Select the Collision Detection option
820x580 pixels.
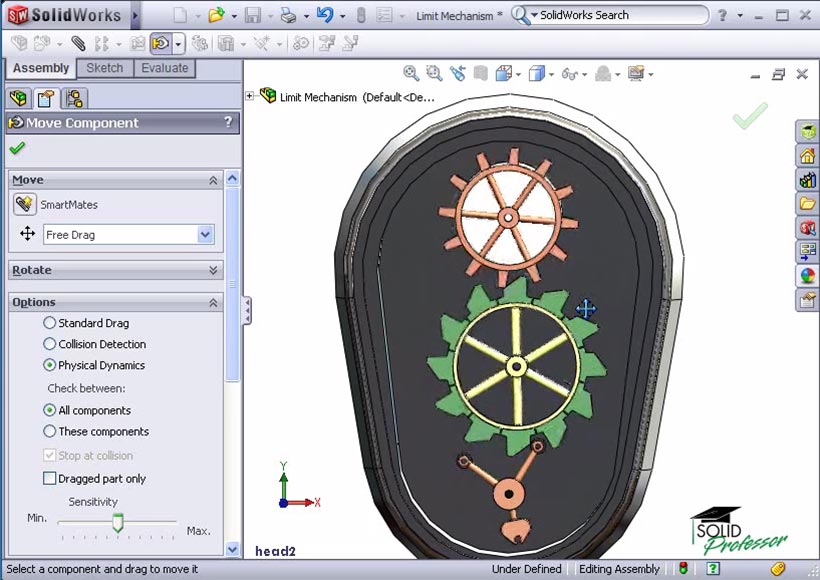pyautogui.click(x=50, y=344)
